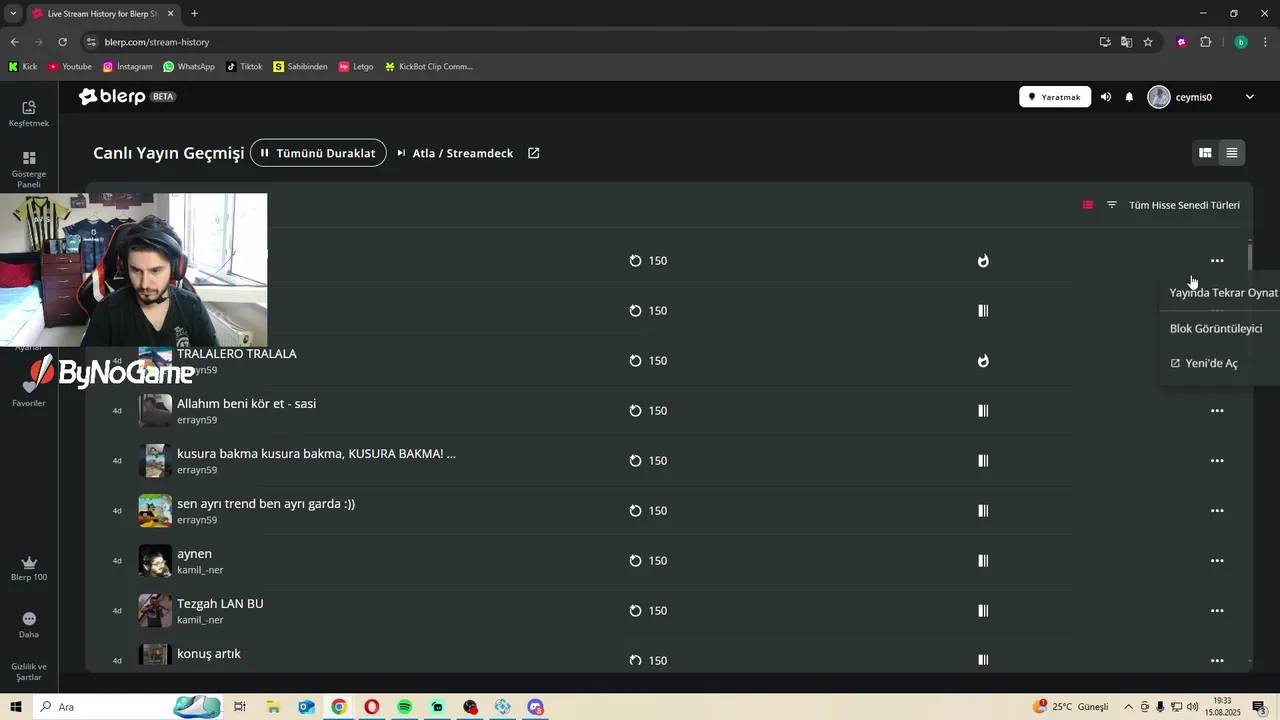
Task: Click bars icon on Allahım beni kör et row
Action: [x=983, y=411]
